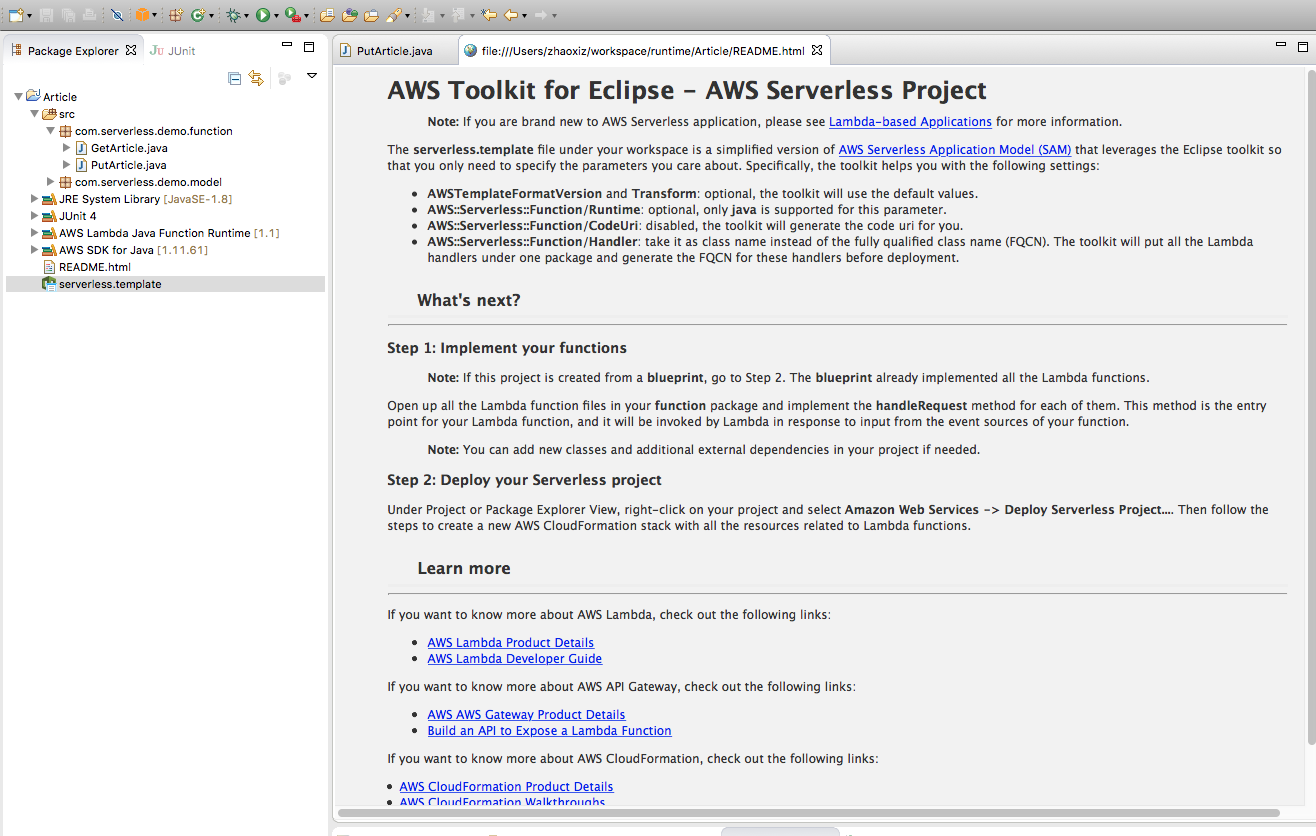Open the Debug dropdown arrow

[x=246, y=16]
